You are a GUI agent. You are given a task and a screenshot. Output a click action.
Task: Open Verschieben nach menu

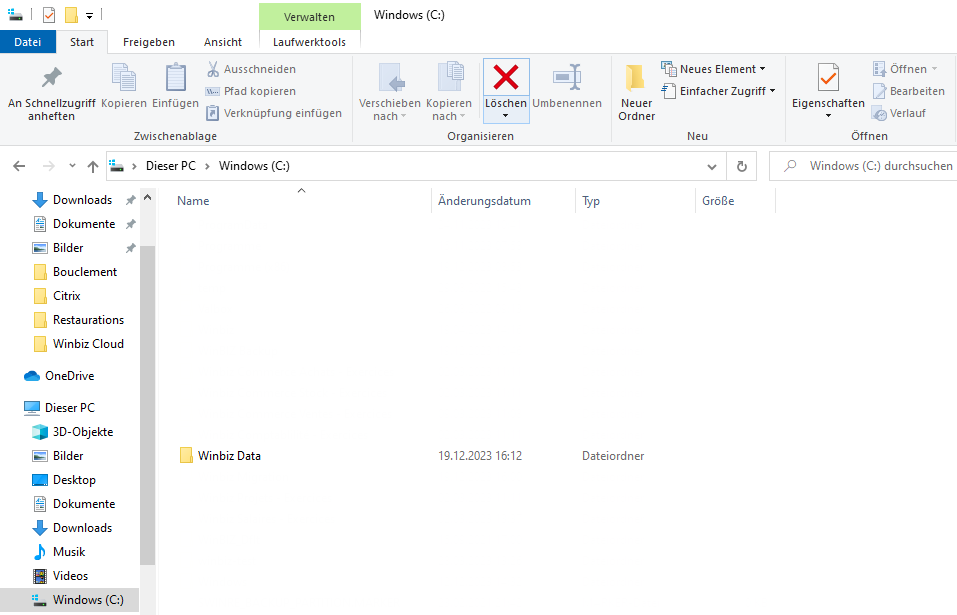(389, 93)
